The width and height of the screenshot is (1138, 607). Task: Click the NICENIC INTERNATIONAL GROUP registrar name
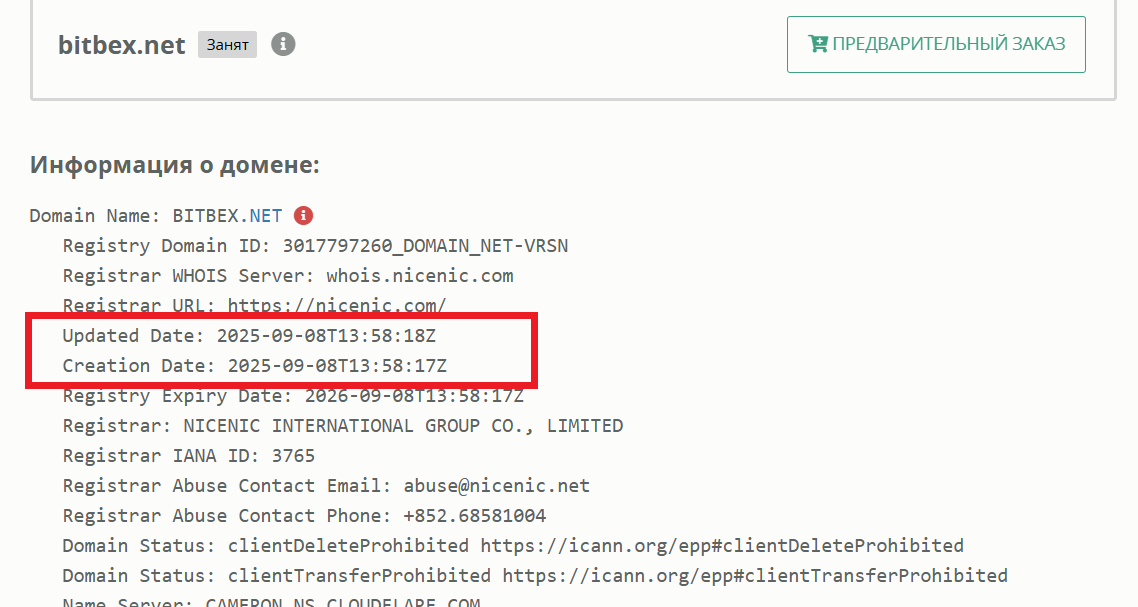click(403, 426)
